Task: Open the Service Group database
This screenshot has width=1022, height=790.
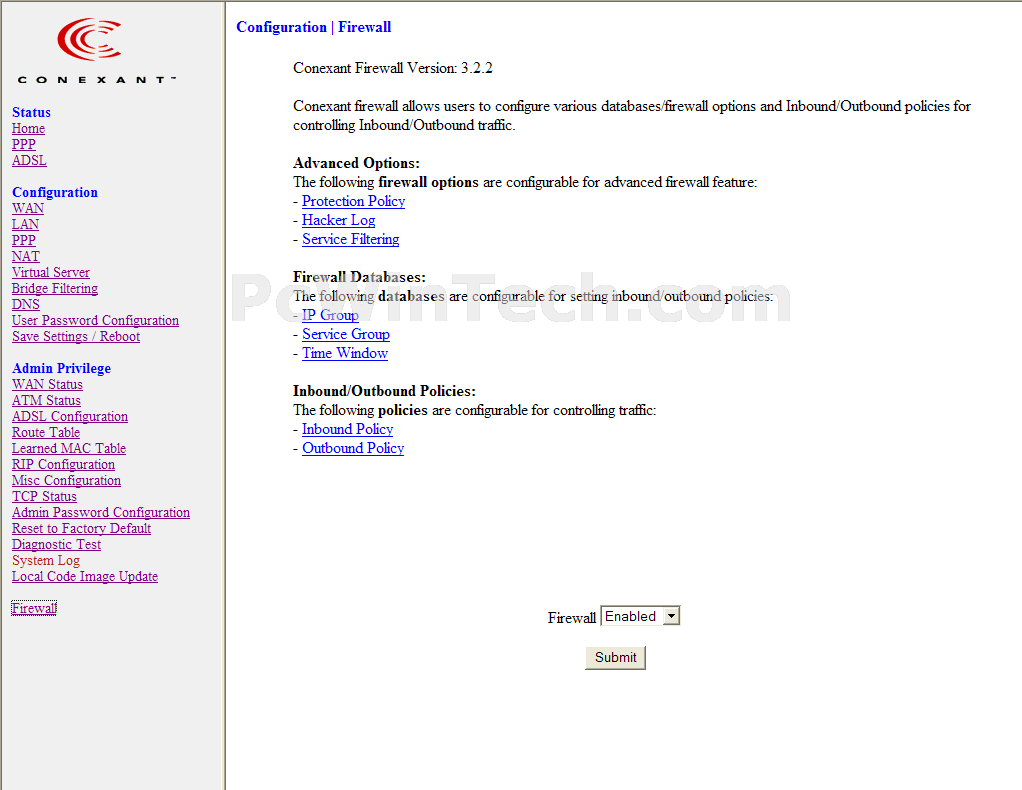Action: (345, 334)
